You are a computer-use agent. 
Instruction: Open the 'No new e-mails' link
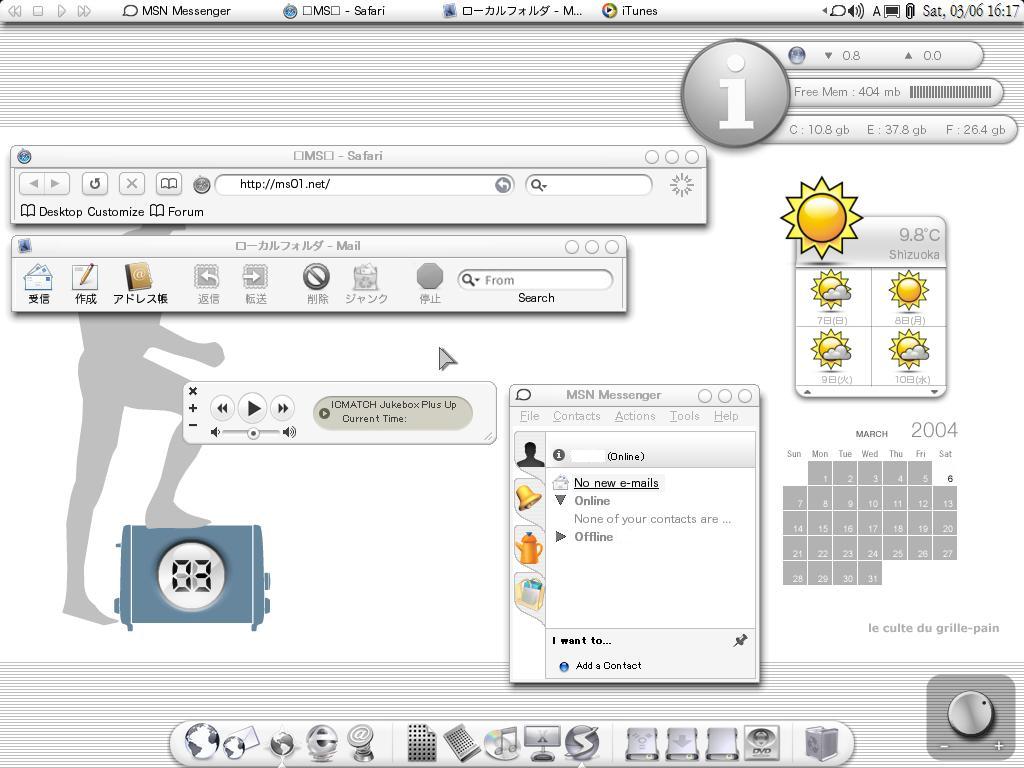coord(616,483)
